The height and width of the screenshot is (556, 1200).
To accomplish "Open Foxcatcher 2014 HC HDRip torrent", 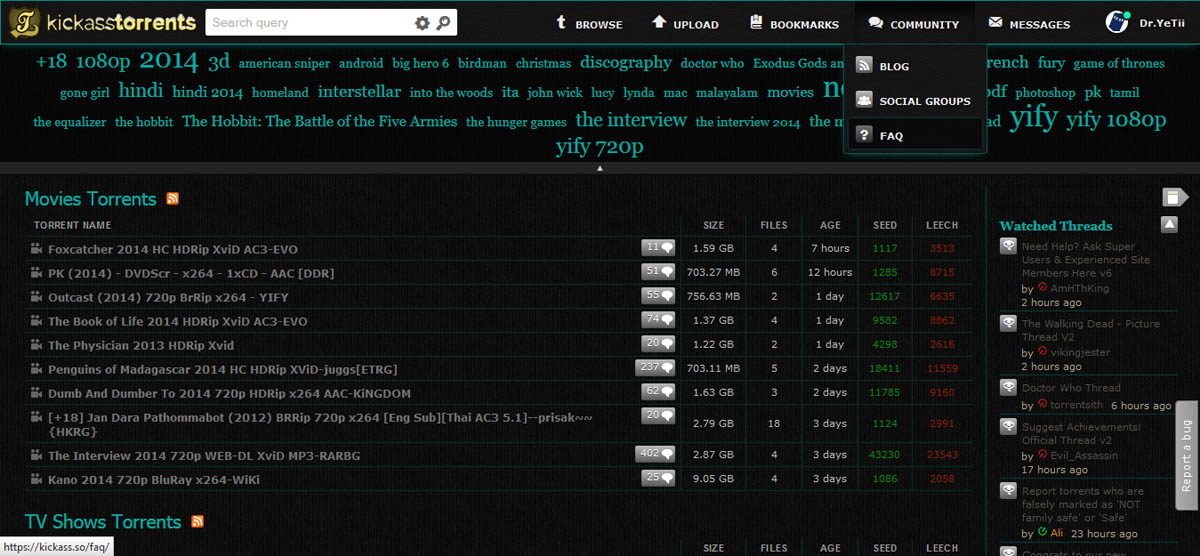I will click(x=173, y=249).
